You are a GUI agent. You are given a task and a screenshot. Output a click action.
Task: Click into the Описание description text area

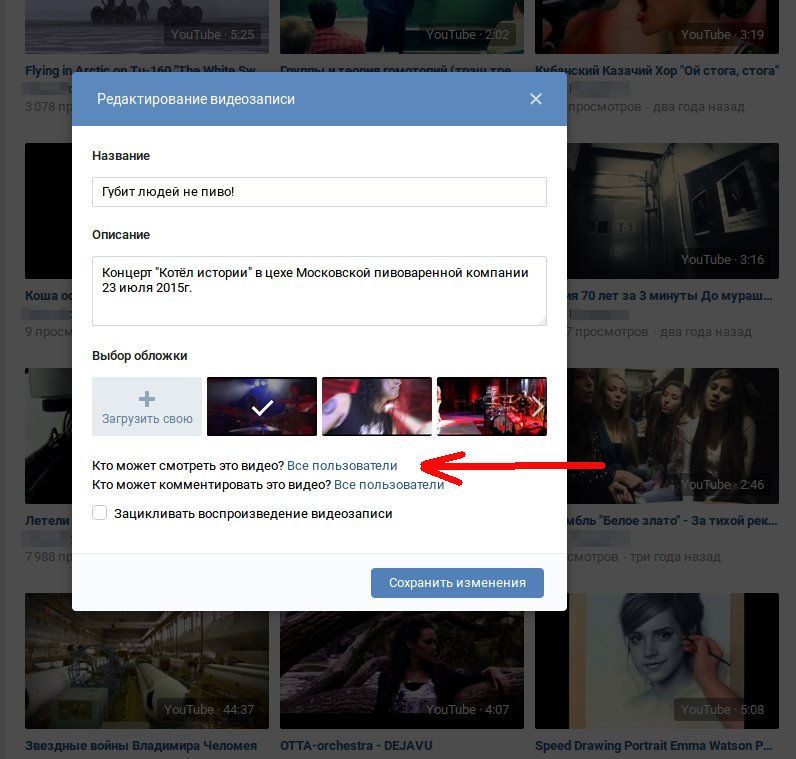coord(319,289)
